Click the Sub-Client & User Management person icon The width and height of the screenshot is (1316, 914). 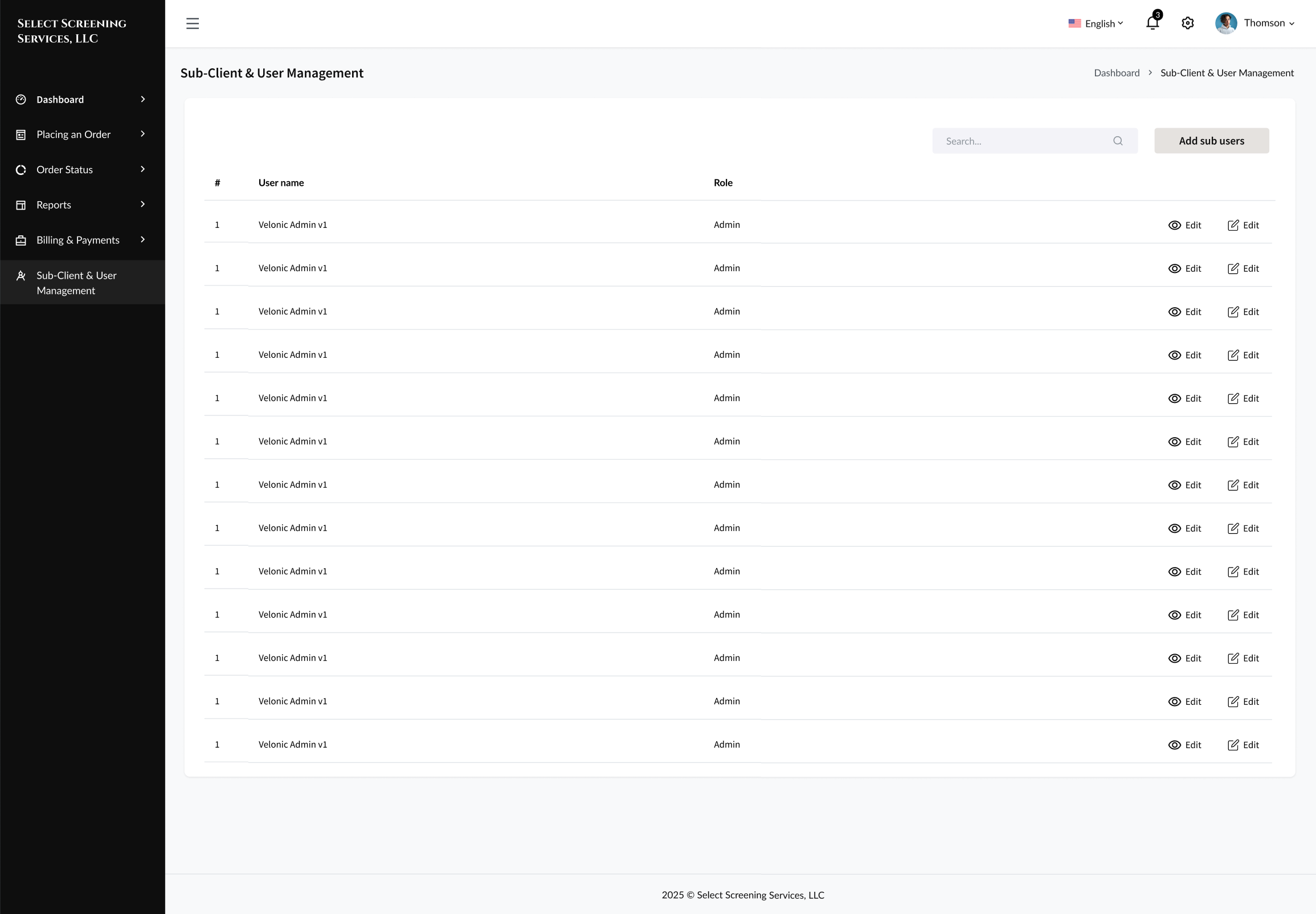[x=21, y=275]
